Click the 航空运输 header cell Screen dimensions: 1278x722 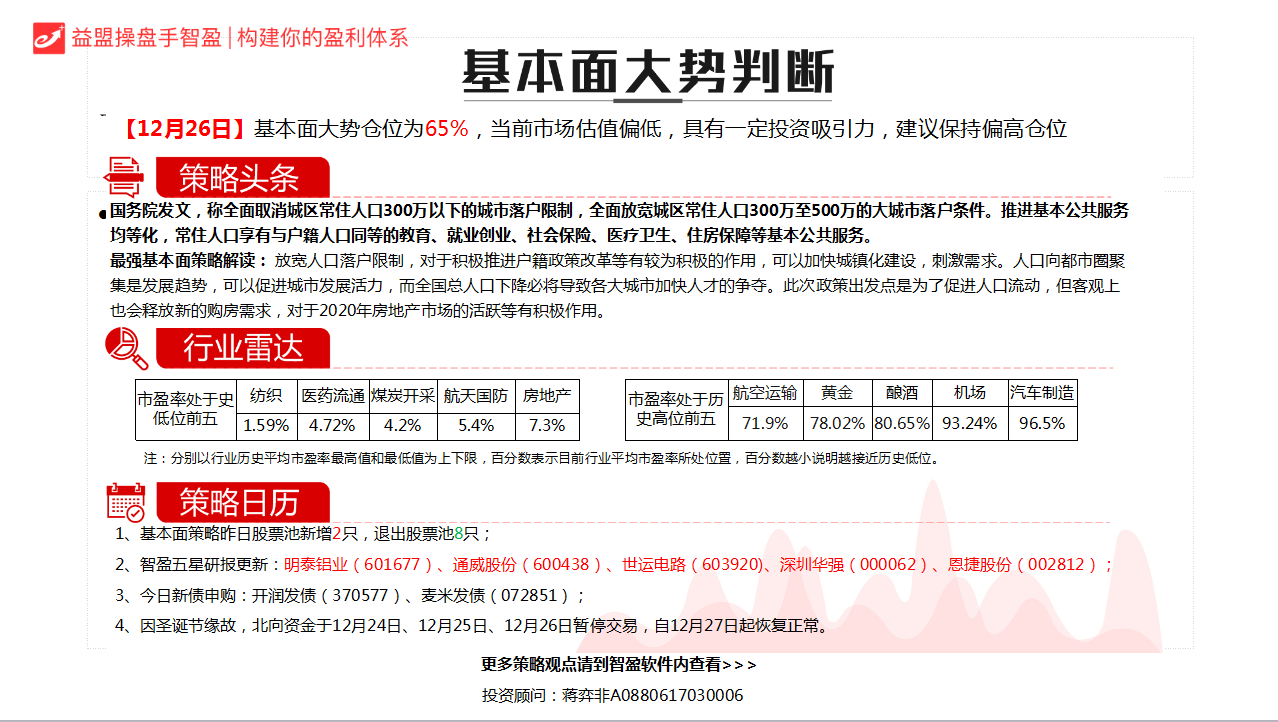(765, 393)
